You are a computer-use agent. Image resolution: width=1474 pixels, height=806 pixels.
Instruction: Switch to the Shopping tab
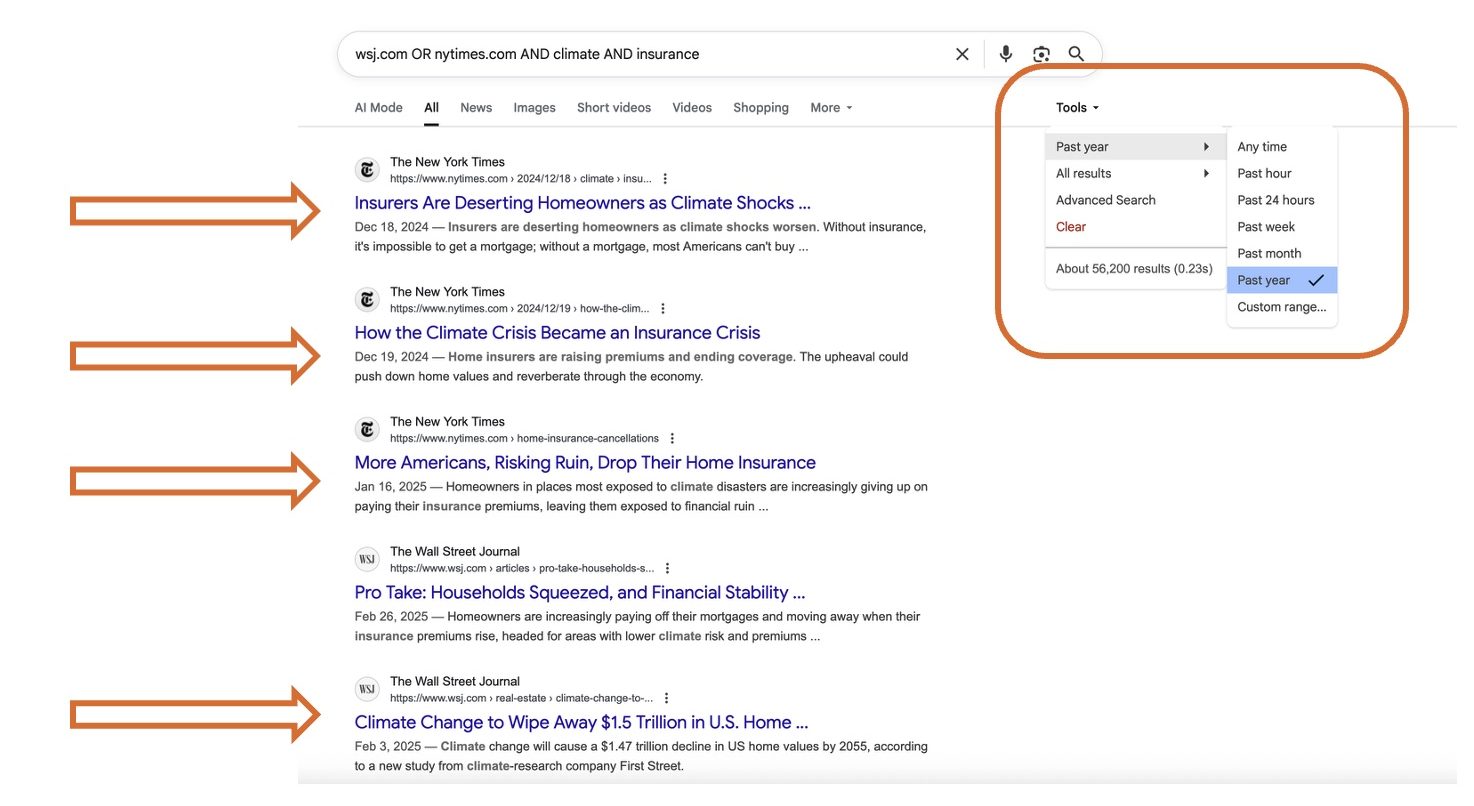[761, 108]
